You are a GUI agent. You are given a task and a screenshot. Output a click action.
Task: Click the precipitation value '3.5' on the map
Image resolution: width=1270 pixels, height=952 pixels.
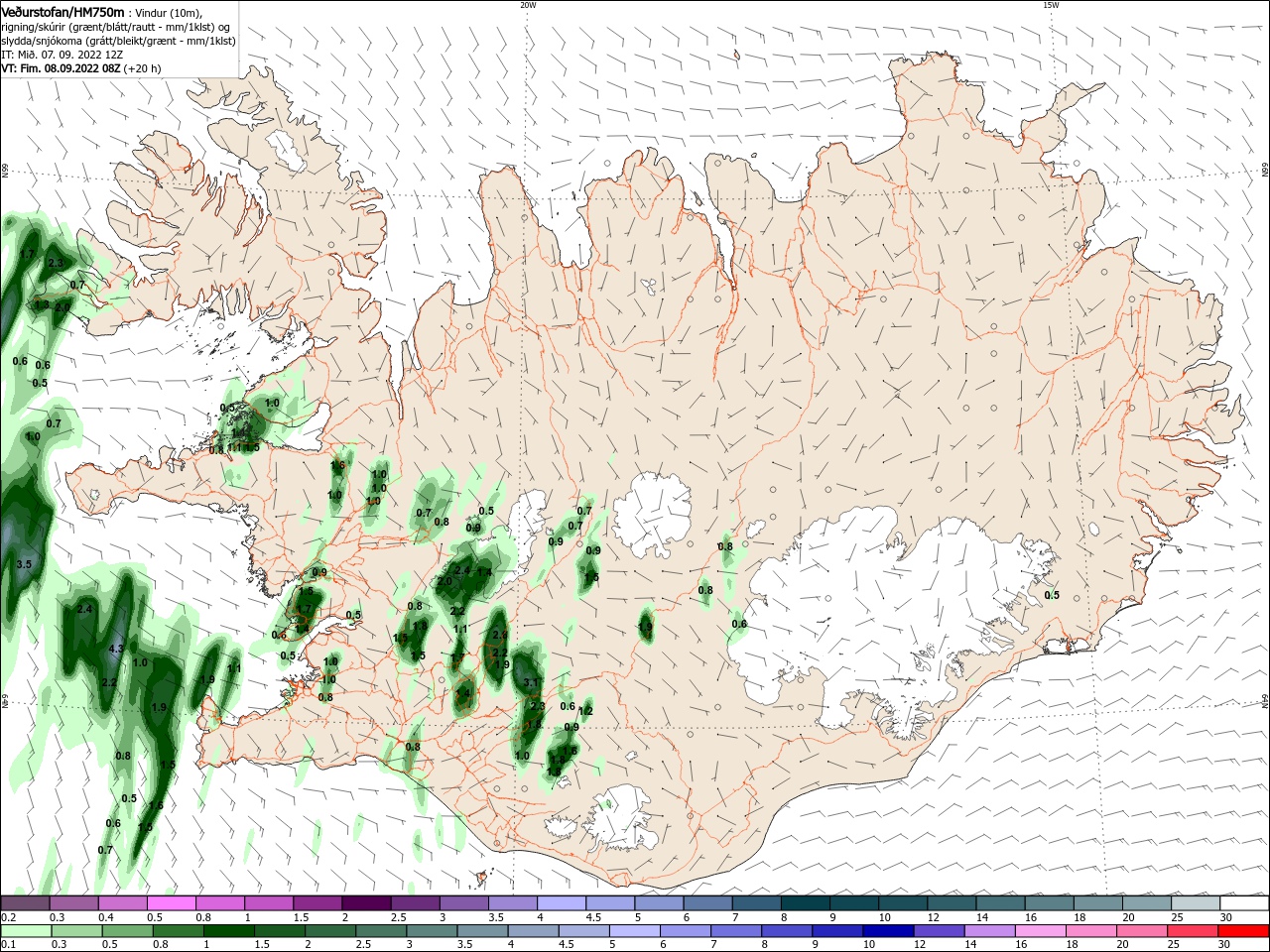coord(25,564)
